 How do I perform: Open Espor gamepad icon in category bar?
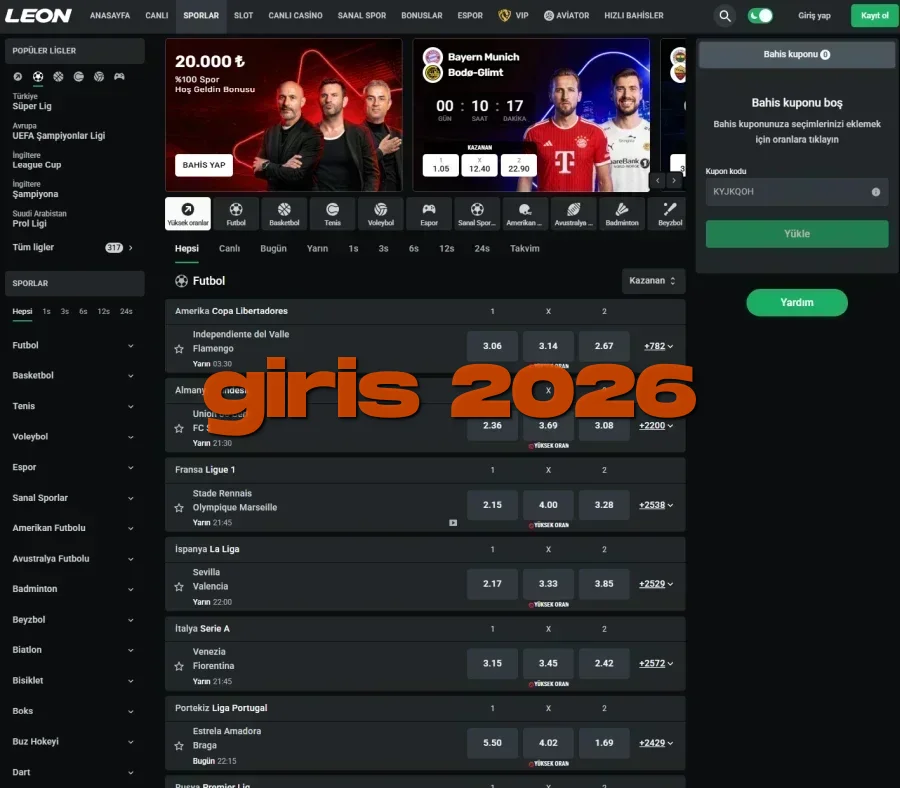click(x=429, y=214)
